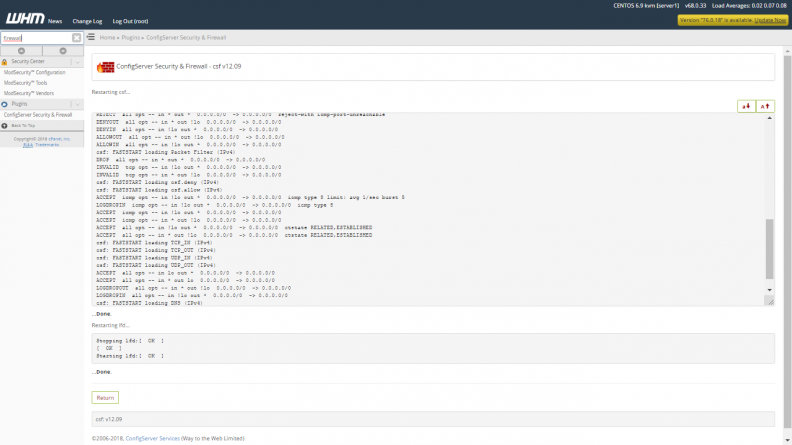Clear the sidebar search field
This screenshot has height=445, width=792.
point(76,38)
